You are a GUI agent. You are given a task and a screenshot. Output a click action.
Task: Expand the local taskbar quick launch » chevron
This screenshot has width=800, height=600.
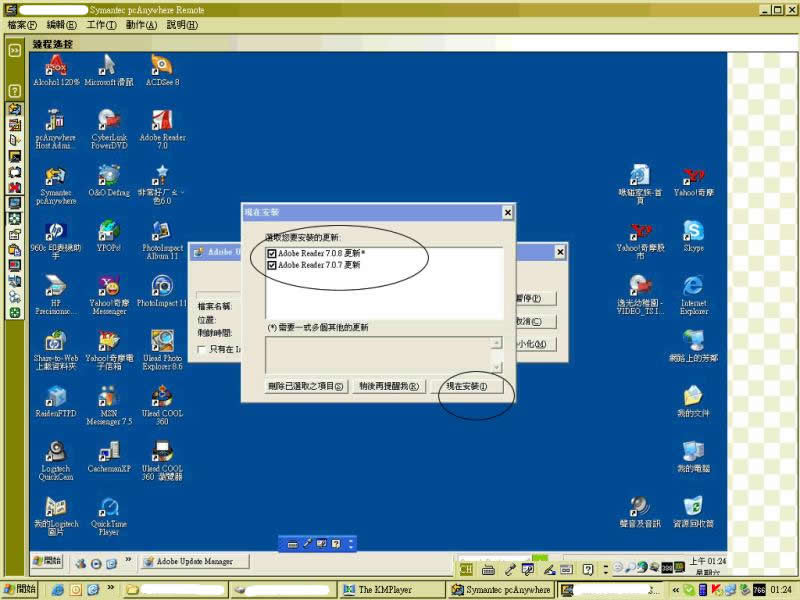click(x=110, y=588)
